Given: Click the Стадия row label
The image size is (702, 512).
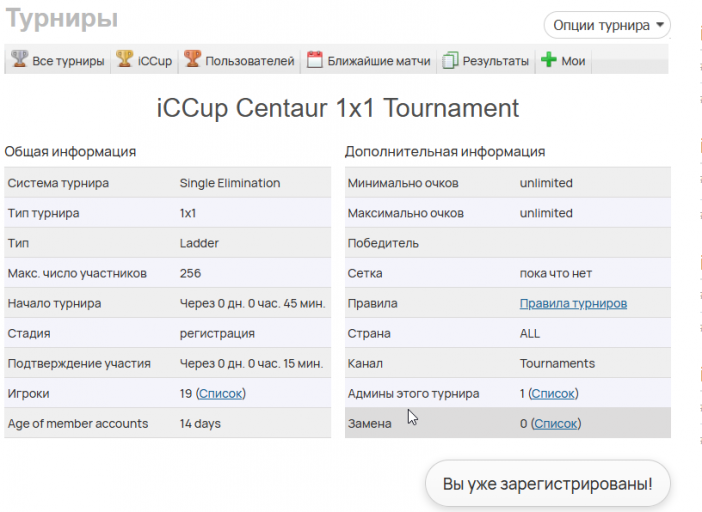Looking at the screenshot, I should point(29,333).
